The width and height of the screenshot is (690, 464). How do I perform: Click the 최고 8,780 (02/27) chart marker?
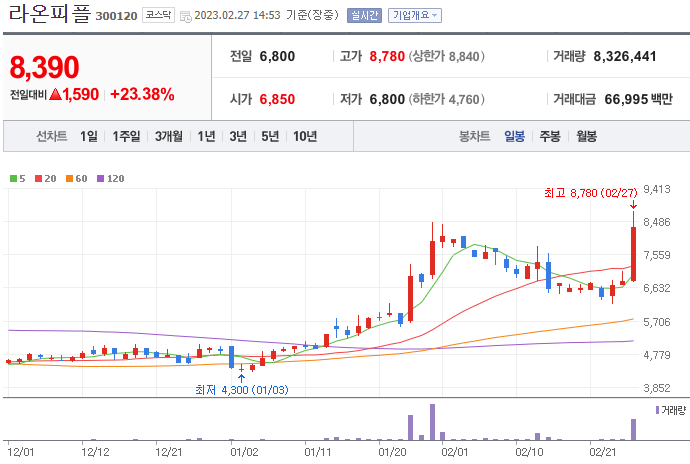pyautogui.click(x=591, y=193)
